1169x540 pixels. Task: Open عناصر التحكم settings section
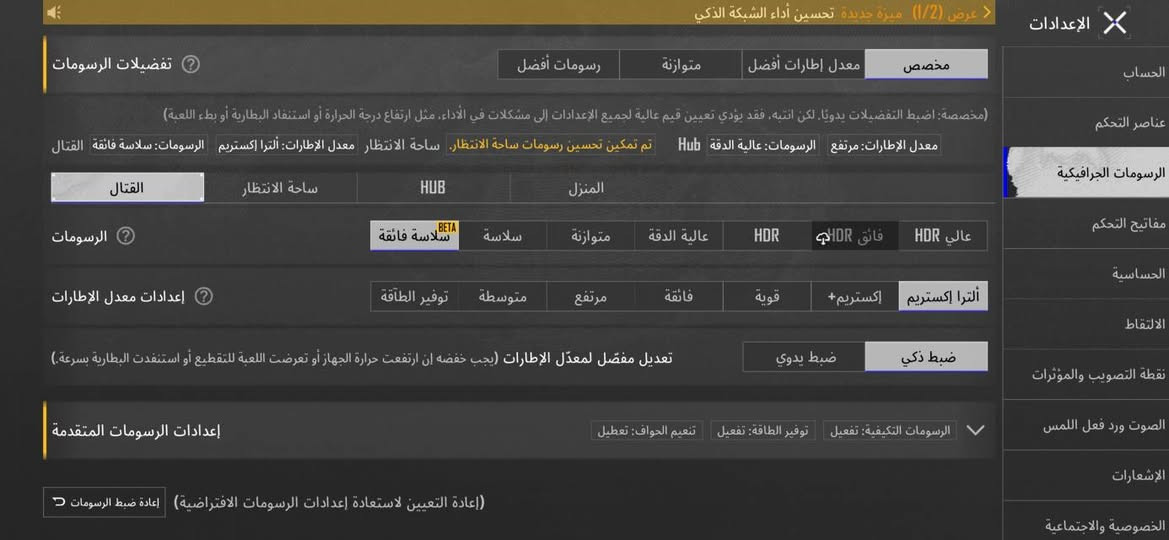(x=1086, y=122)
